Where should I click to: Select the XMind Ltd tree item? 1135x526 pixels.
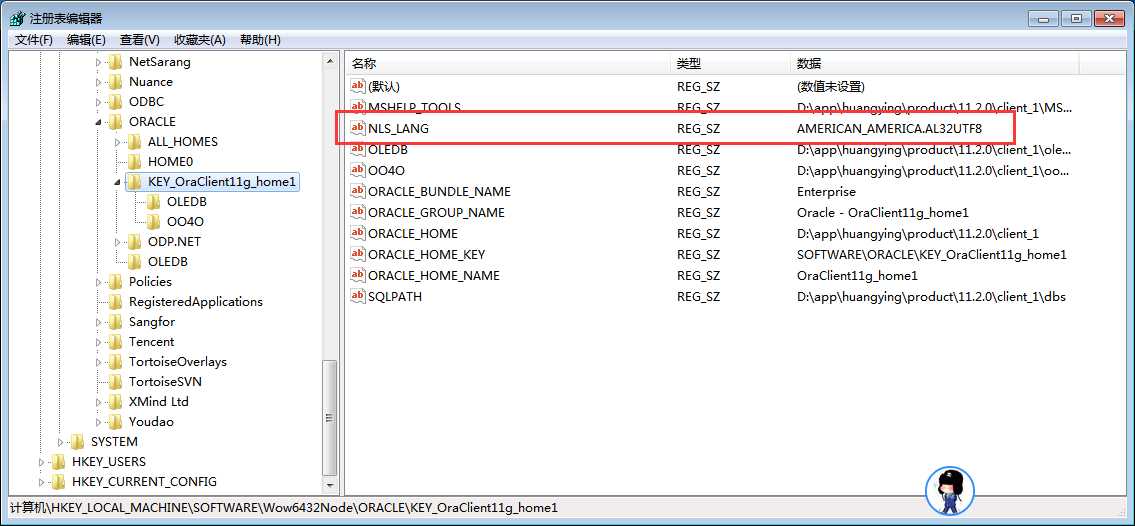[x=159, y=402]
